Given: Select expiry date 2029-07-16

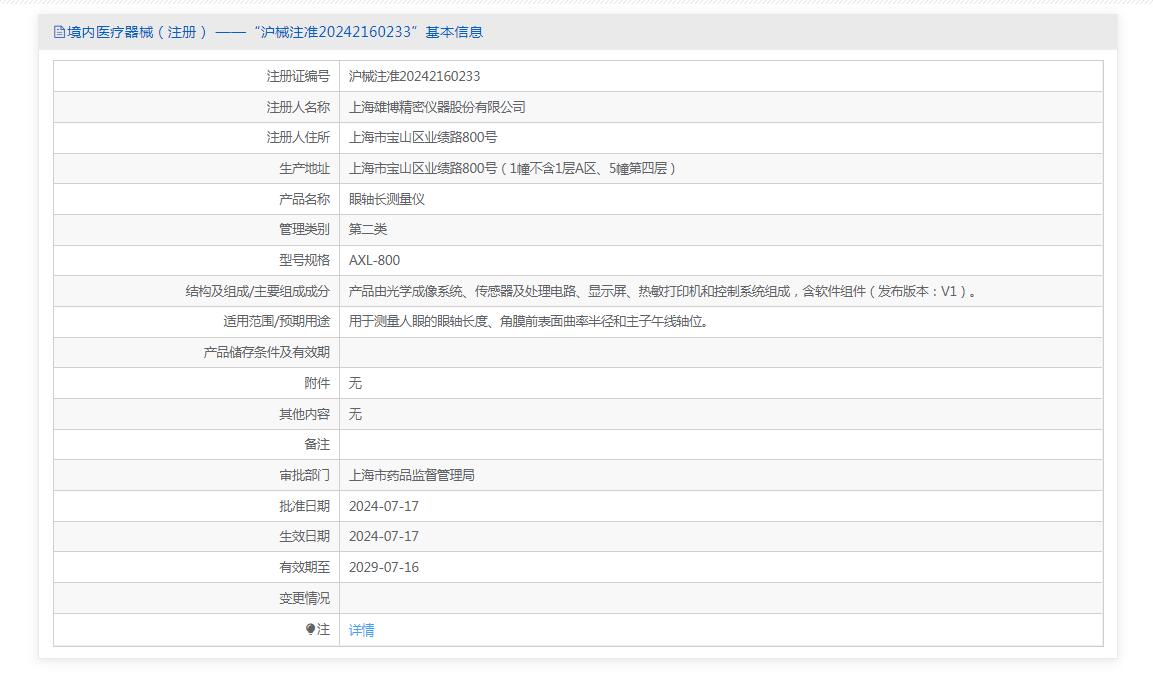Looking at the screenshot, I should 383,567.
